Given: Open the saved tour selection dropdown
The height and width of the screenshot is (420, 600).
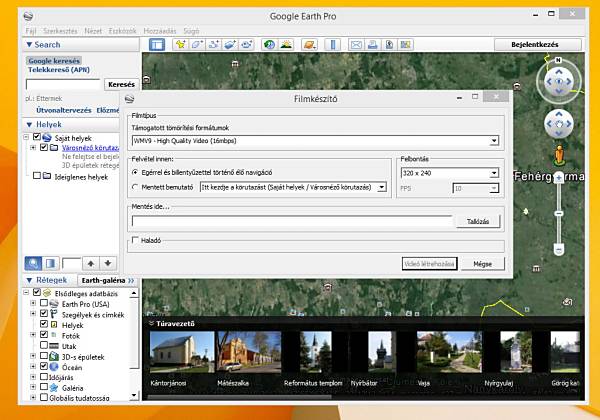Looking at the screenshot, I should [x=382, y=187].
